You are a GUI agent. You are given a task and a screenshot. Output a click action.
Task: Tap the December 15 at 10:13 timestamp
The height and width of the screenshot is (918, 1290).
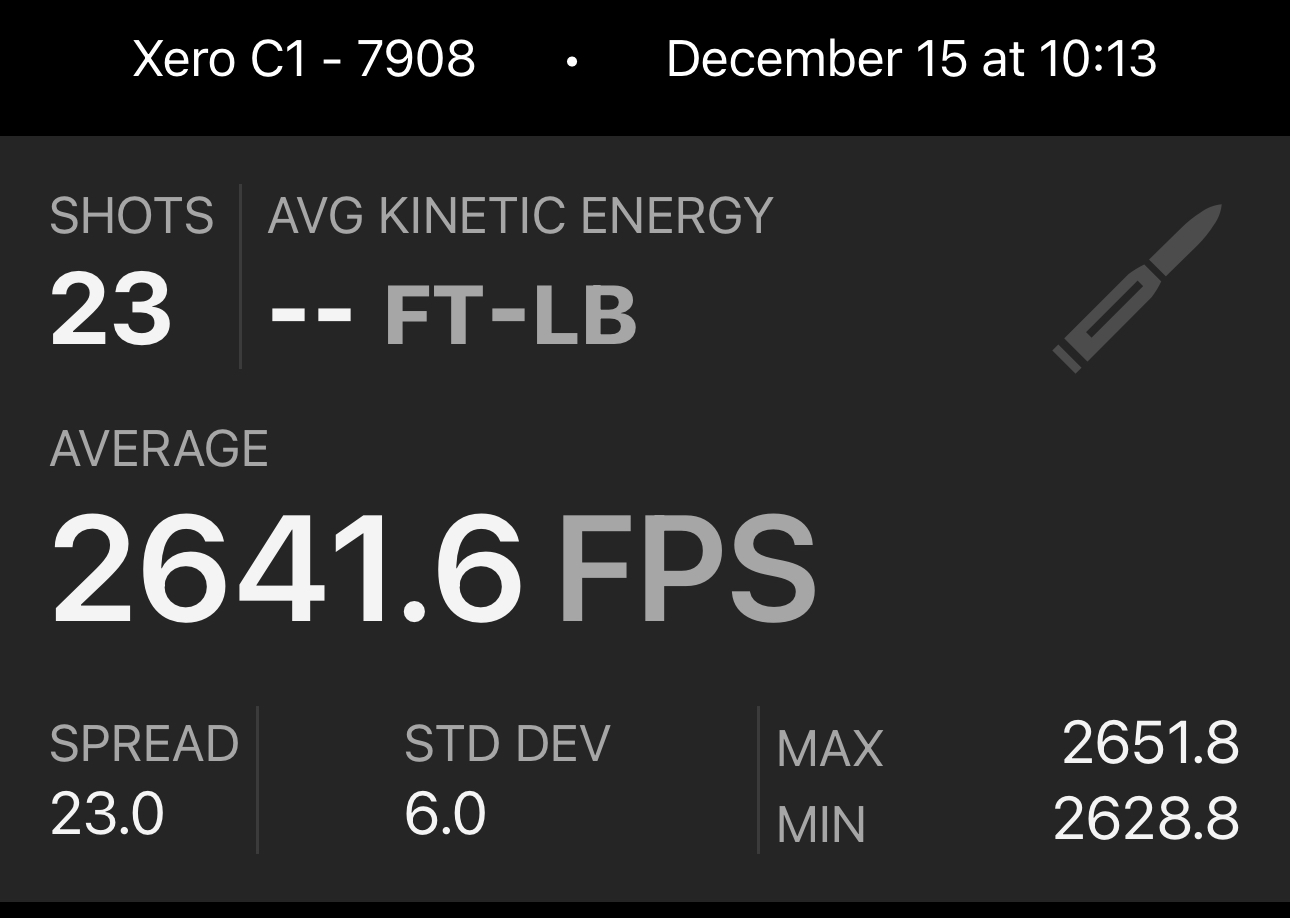[911, 58]
